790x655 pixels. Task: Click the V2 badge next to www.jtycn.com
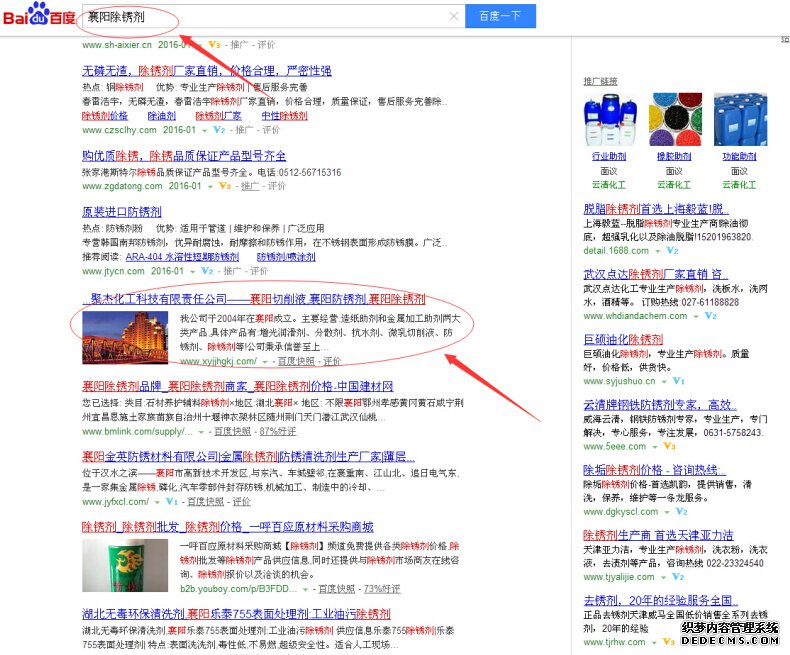(207, 271)
